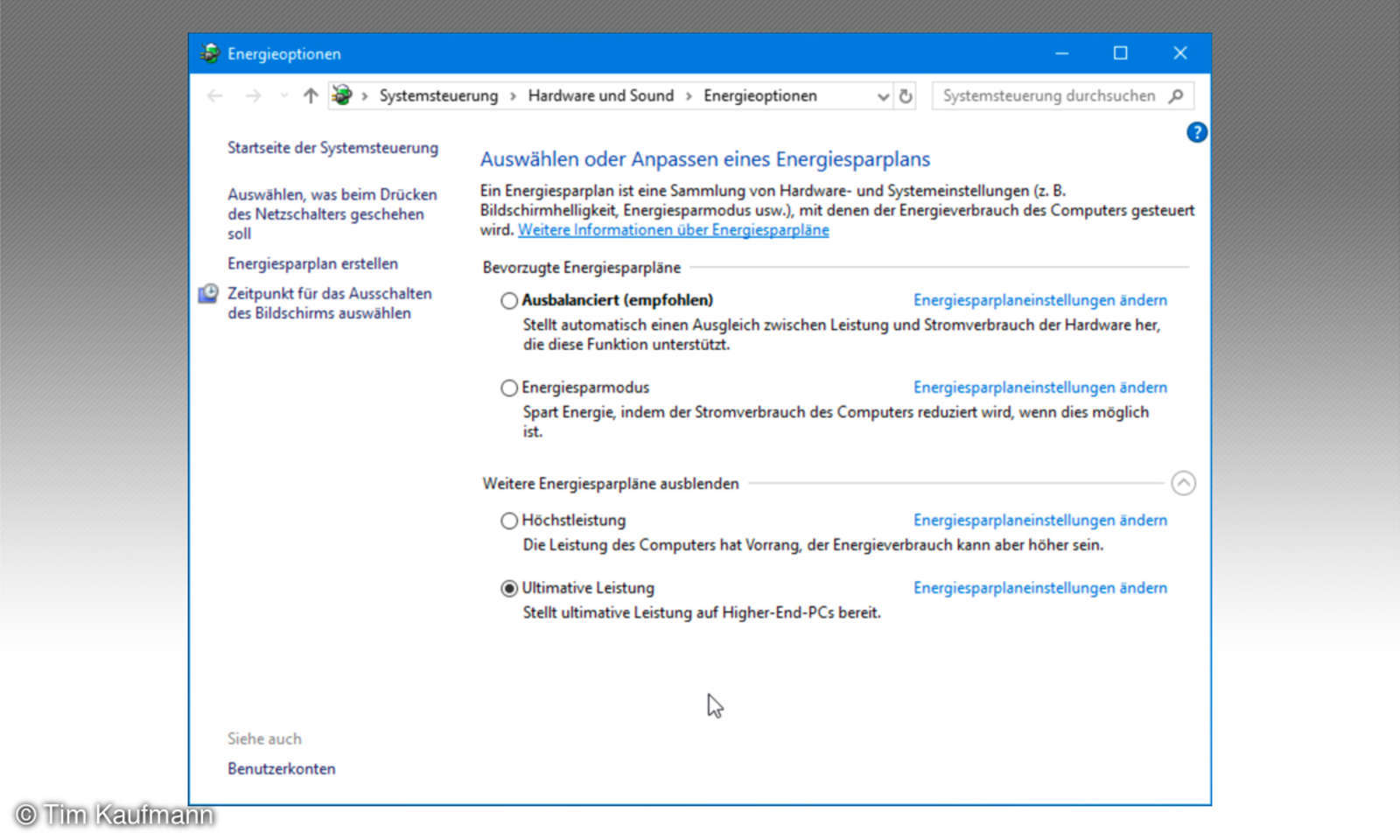
Task: Open Benutzerkonten under Siehe auch
Action: pyautogui.click(x=281, y=768)
